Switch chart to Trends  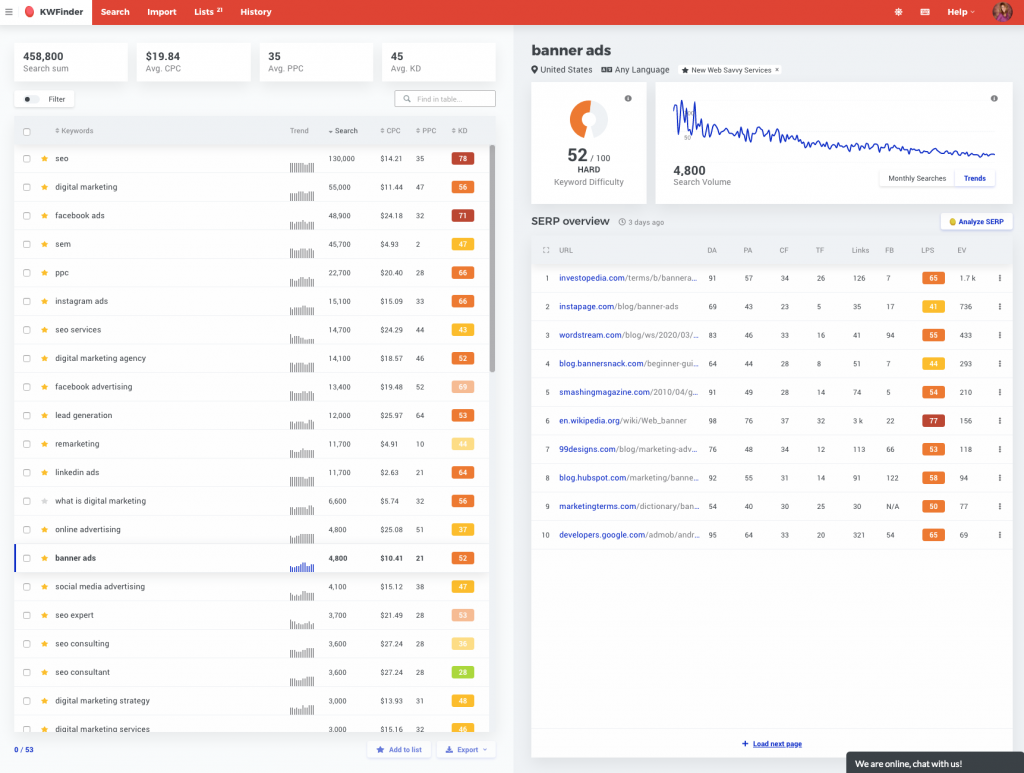(x=974, y=178)
